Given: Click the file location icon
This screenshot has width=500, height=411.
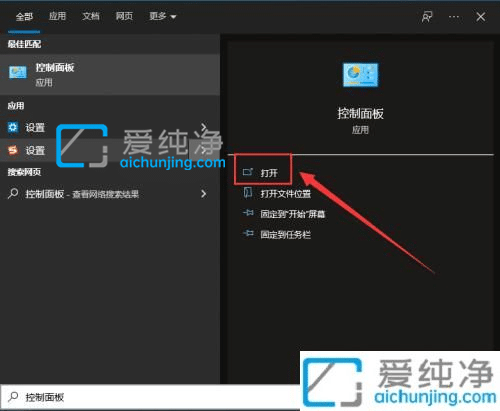Looking at the screenshot, I should (248, 193).
